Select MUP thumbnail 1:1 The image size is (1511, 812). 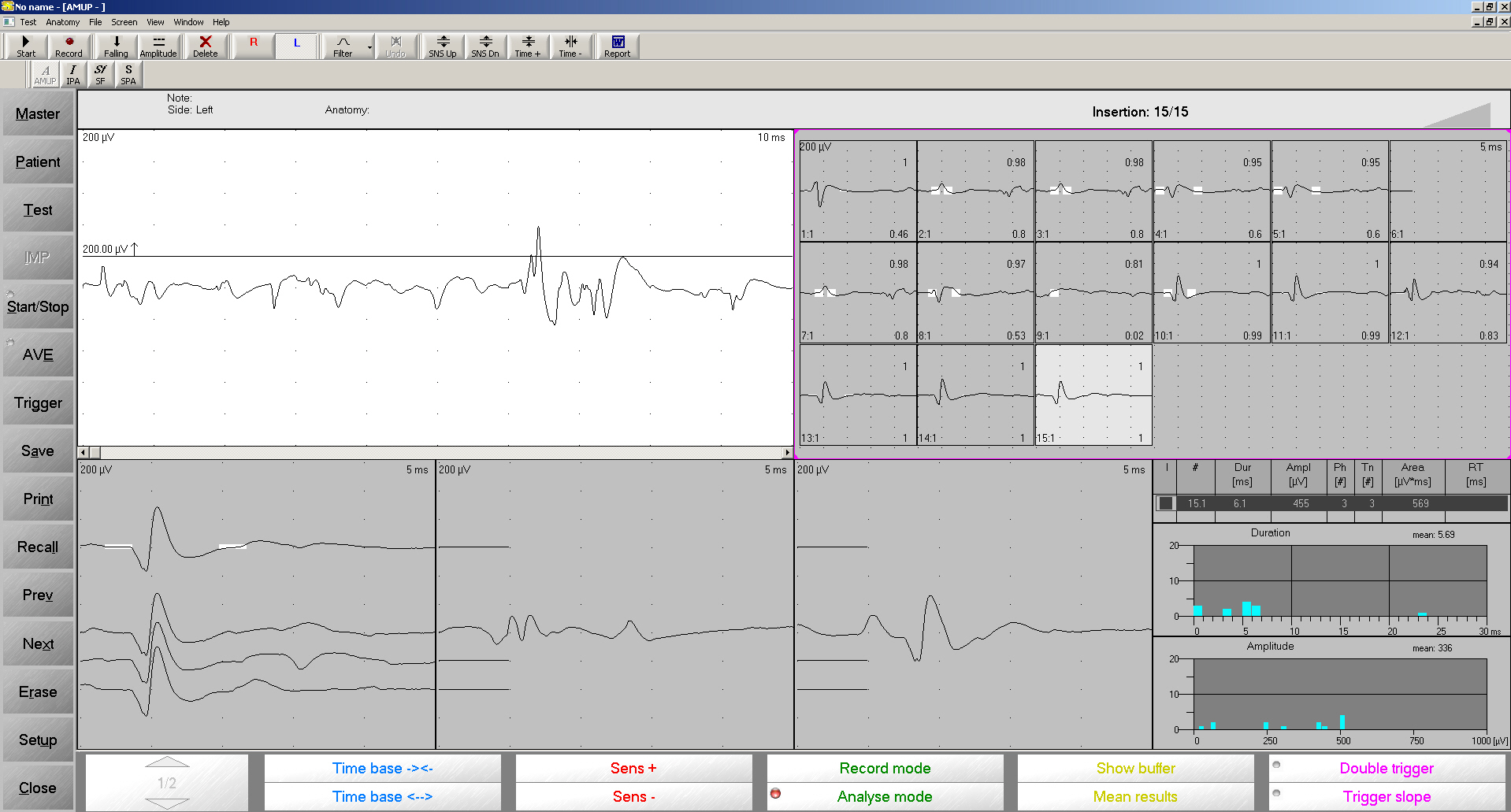click(x=858, y=191)
